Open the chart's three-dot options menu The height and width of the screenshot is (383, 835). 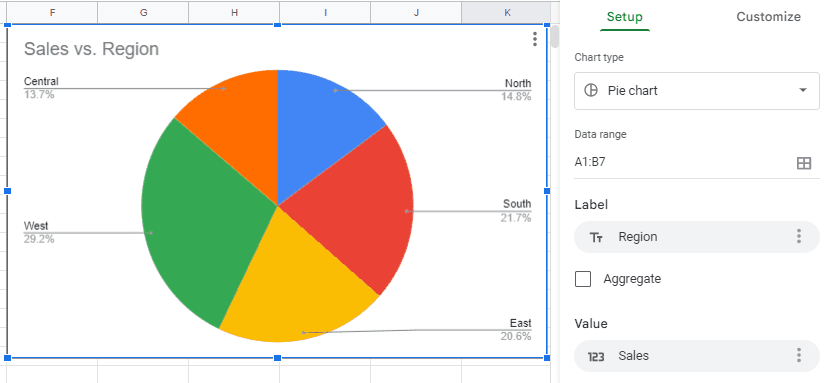535,39
